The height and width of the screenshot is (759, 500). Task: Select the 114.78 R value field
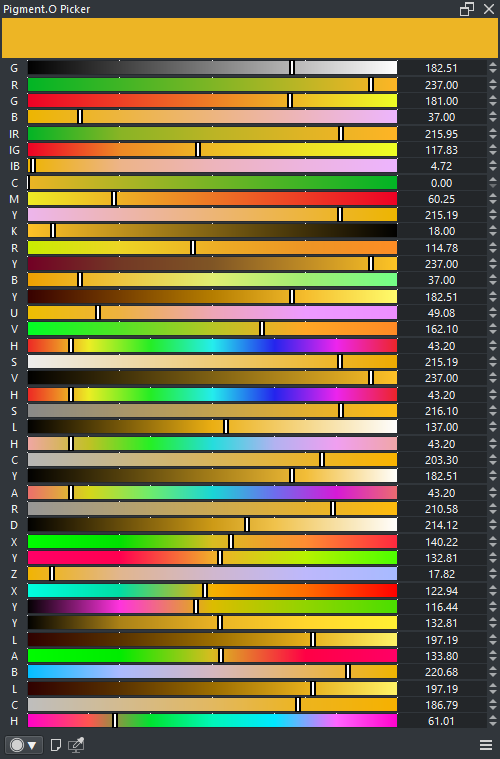[x=441, y=247]
